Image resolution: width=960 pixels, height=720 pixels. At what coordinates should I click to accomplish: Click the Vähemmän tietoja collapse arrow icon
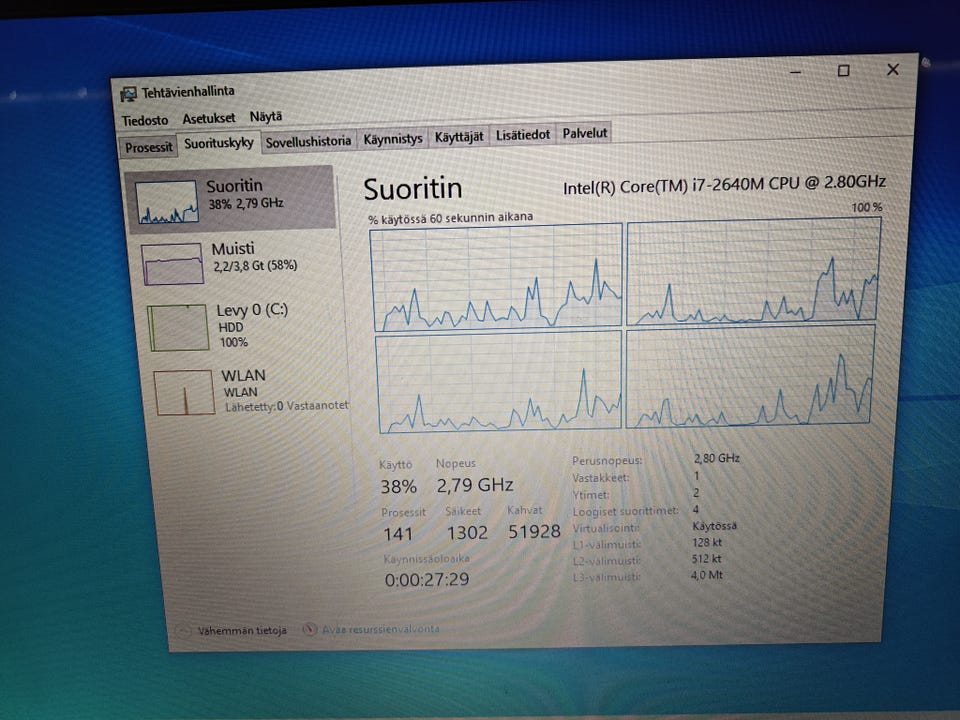183,631
